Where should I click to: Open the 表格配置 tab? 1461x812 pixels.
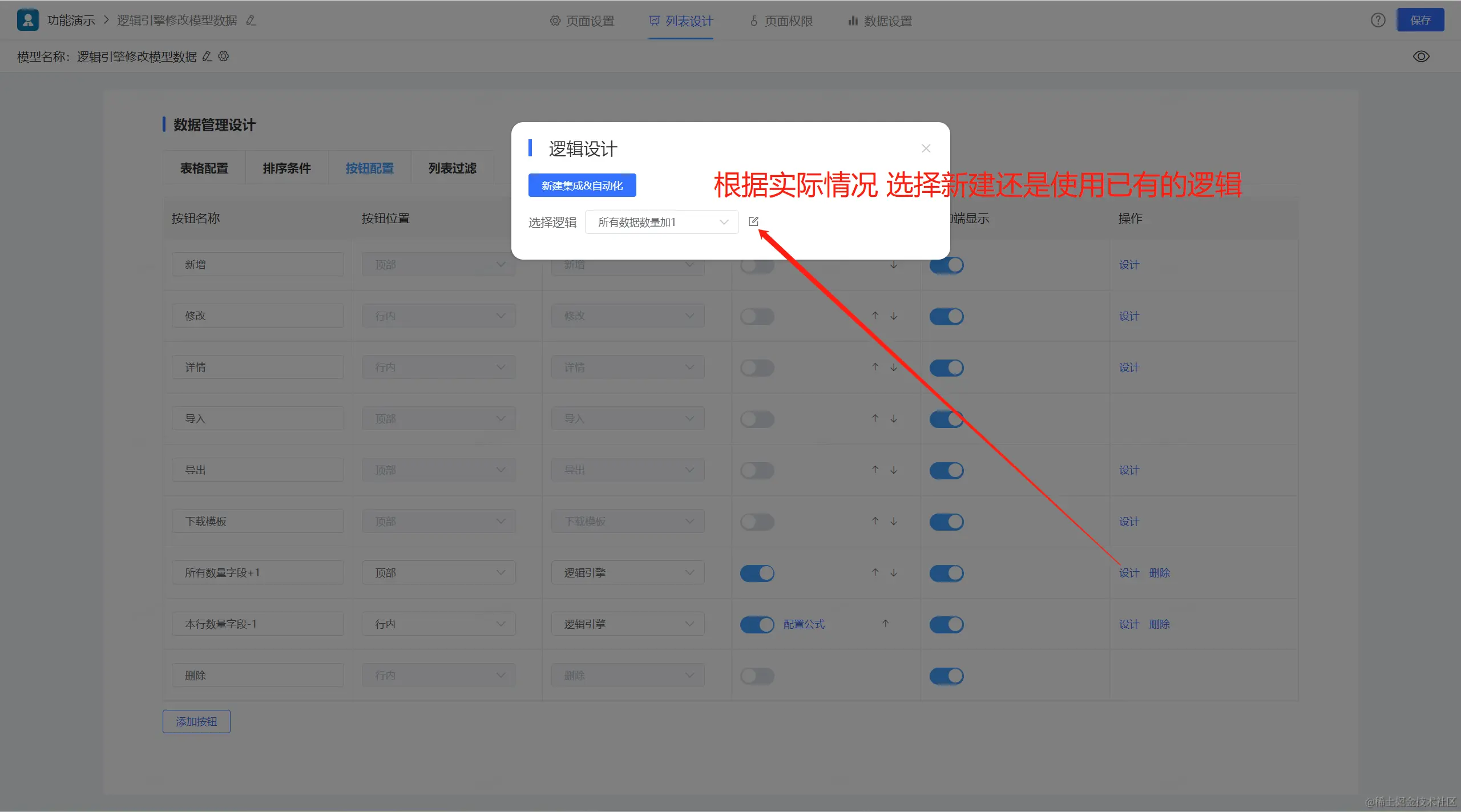click(204, 168)
